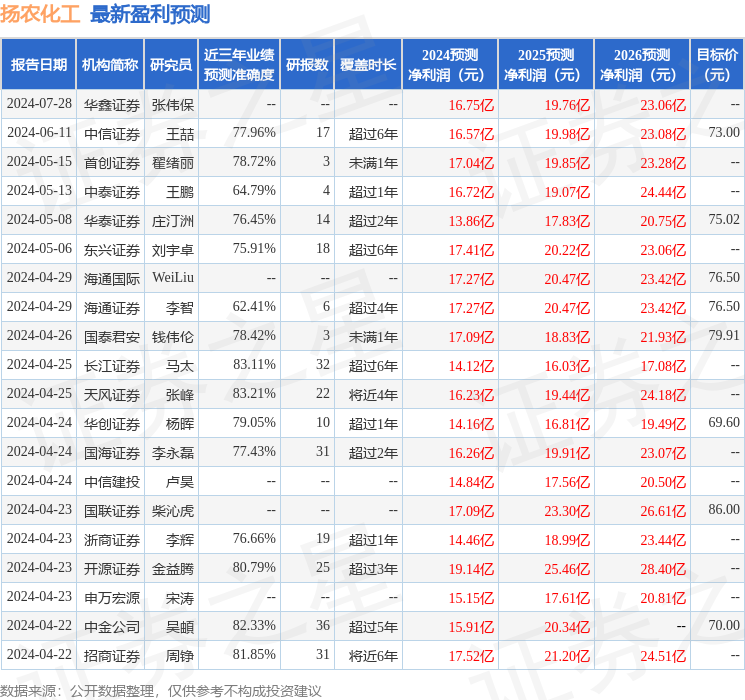This screenshot has width=745, height=700.
Task: Select the 国联证券 institution cell
Action: [112, 511]
